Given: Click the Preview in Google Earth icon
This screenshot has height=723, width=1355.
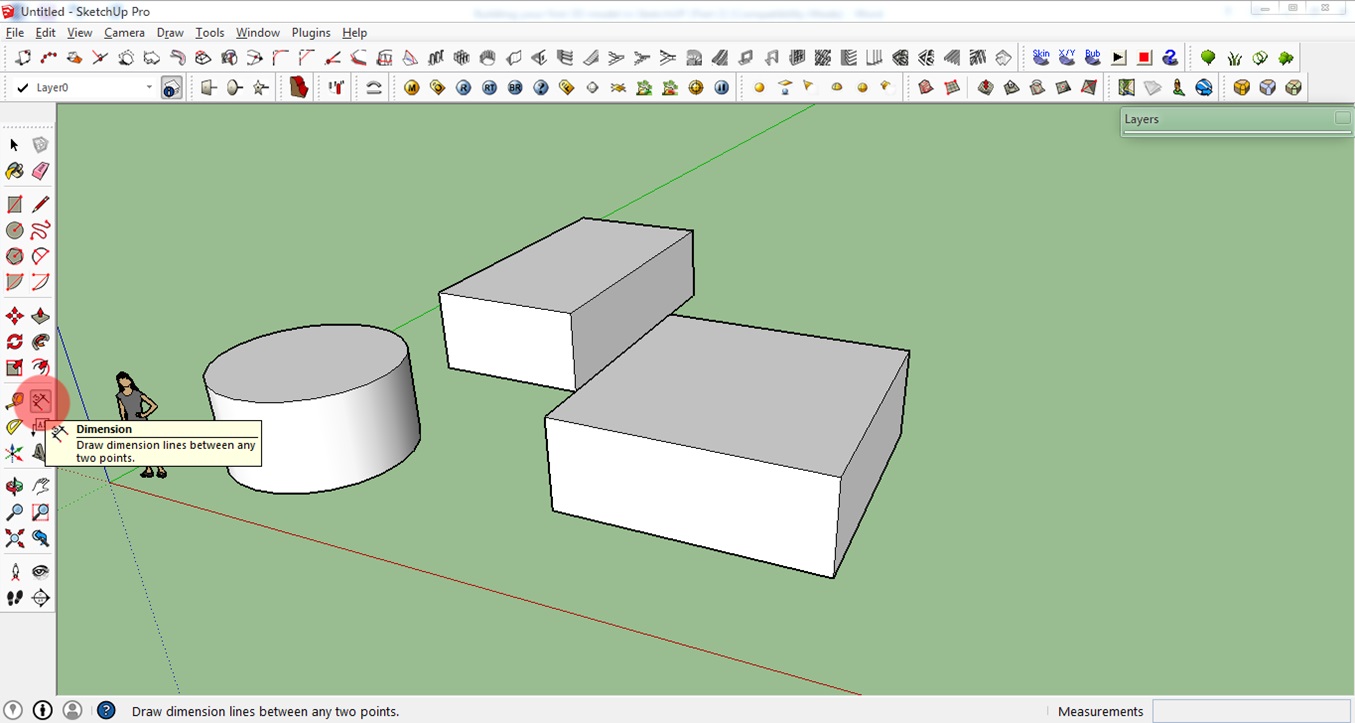Looking at the screenshot, I should click(x=1204, y=87).
